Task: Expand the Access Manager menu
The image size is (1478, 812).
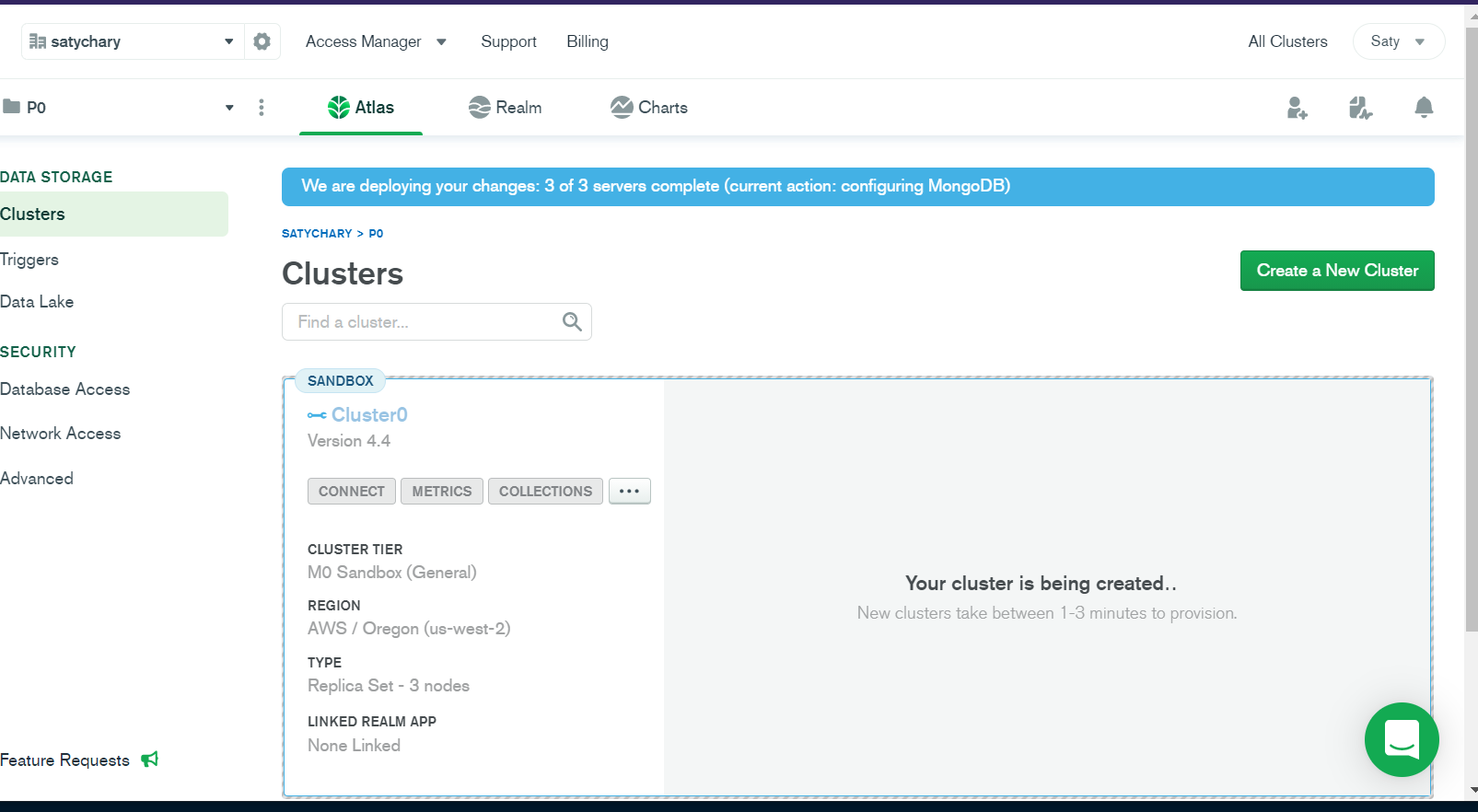Action: (x=376, y=41)
